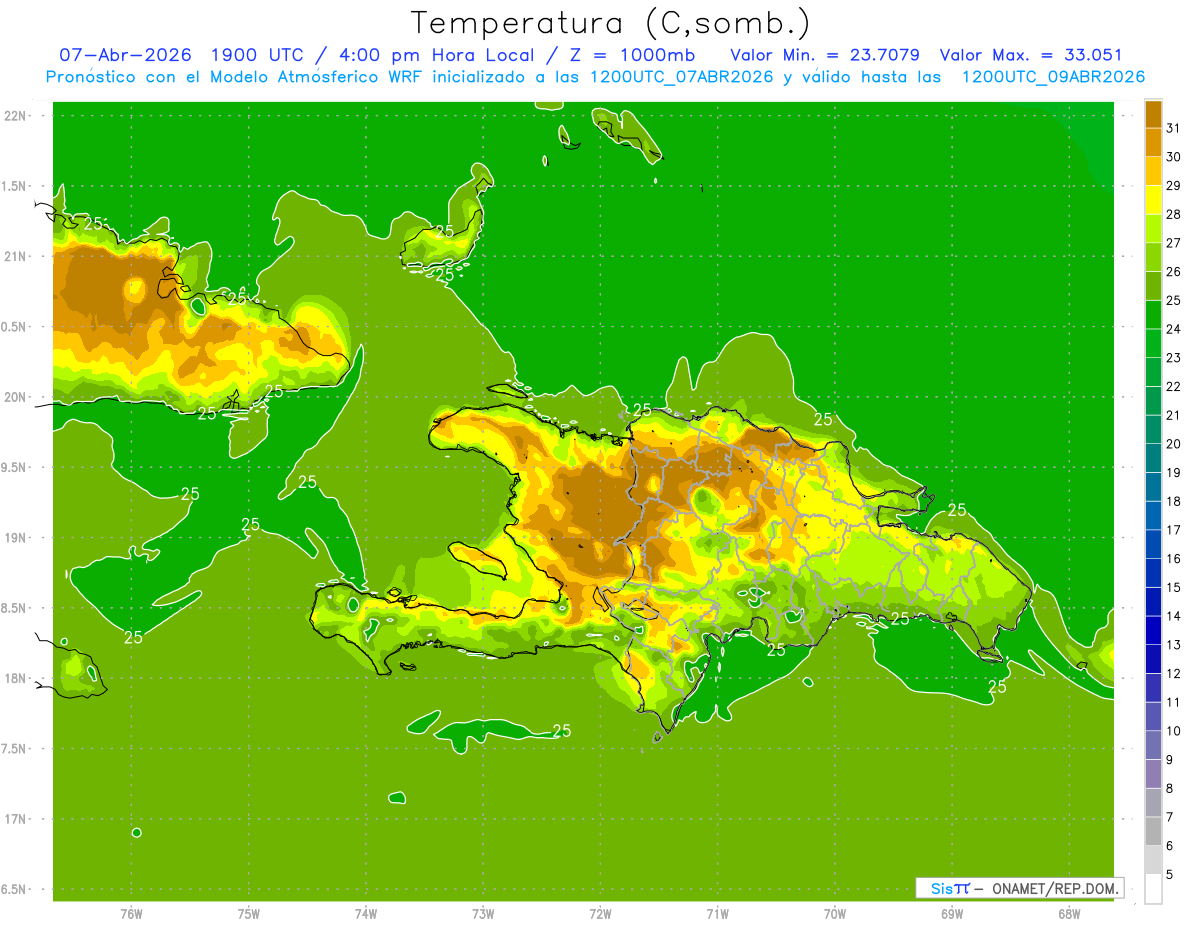Click the Temperatura (C,somb.) map title
1200x927 pixels.
click(610, 24)
